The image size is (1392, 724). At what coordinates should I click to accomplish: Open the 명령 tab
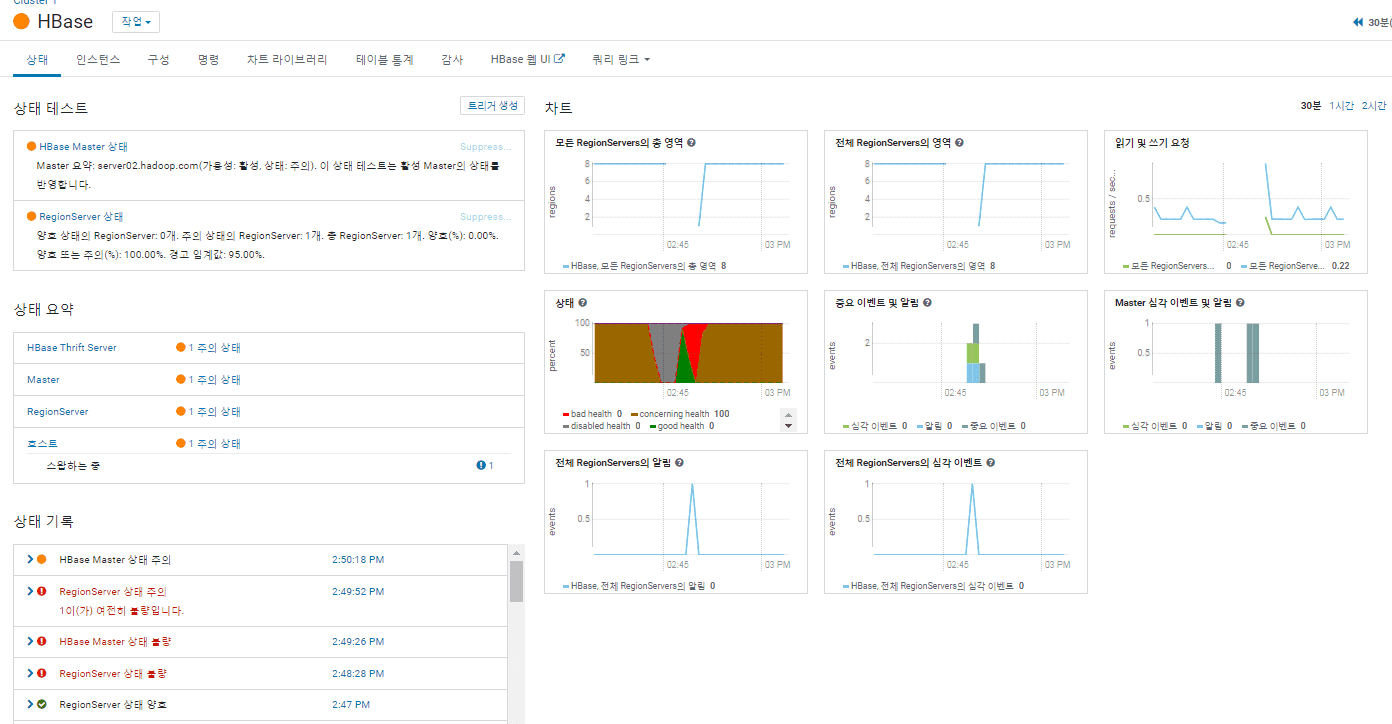(208, 60)
